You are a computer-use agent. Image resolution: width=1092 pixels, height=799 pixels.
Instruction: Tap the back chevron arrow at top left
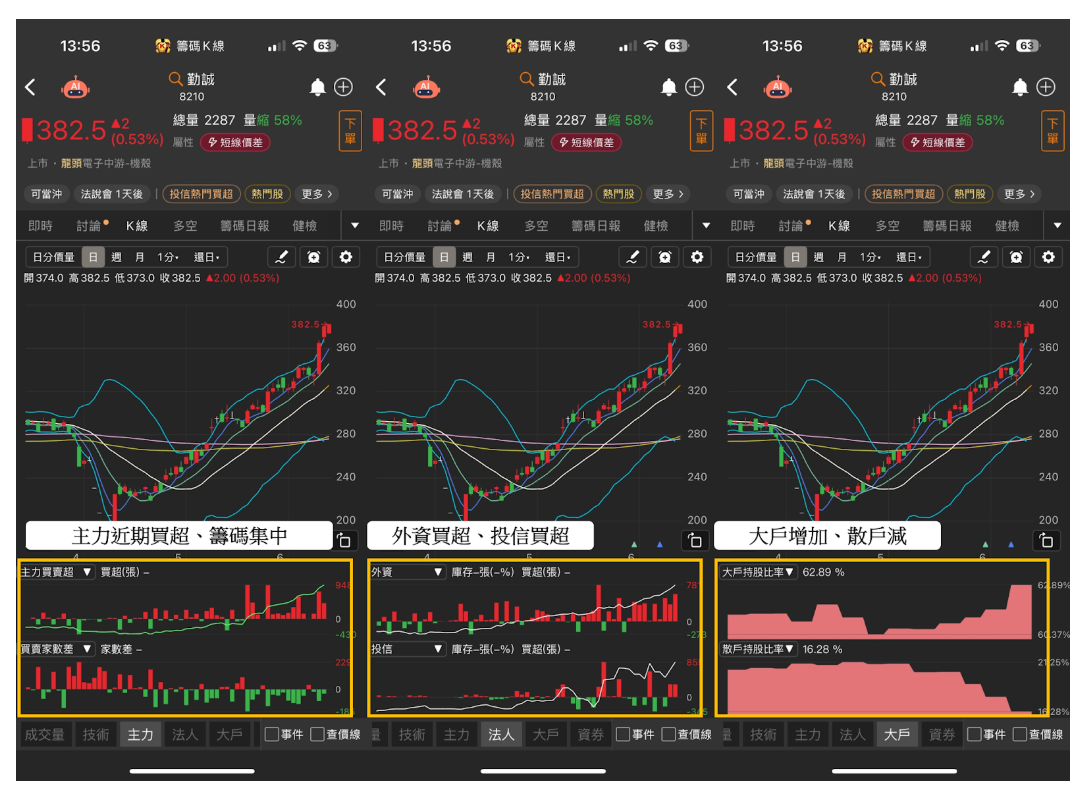click(29, 88)
